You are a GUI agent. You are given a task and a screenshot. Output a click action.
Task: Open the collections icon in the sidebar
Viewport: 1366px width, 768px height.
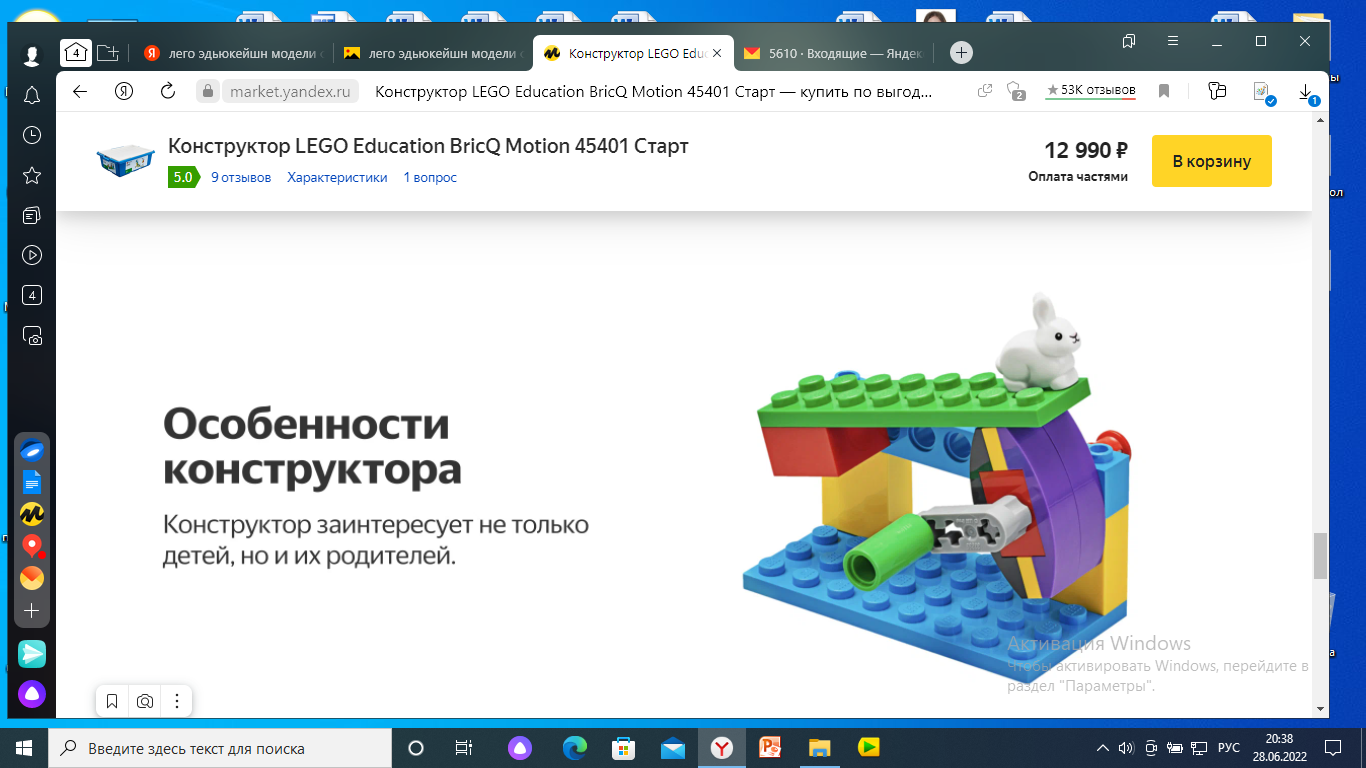coord(32,215)
